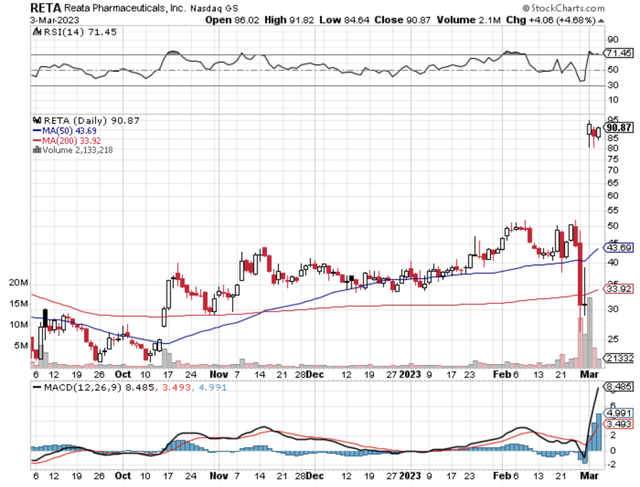Click the RSI(14) indicator icon
Viewport: 640px width, 487px height.
36,31
